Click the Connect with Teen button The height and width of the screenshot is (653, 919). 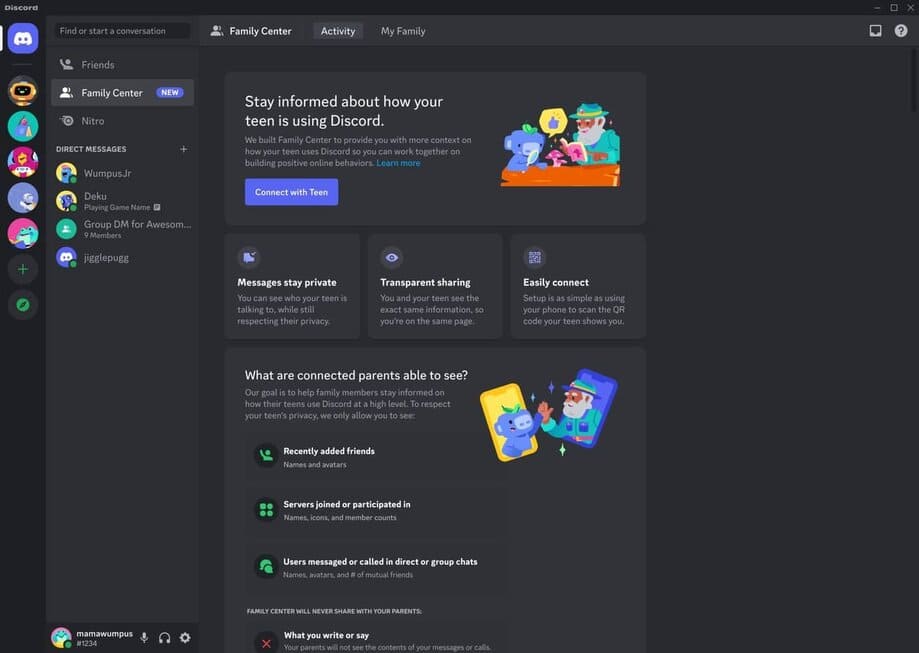click(291, 192)
